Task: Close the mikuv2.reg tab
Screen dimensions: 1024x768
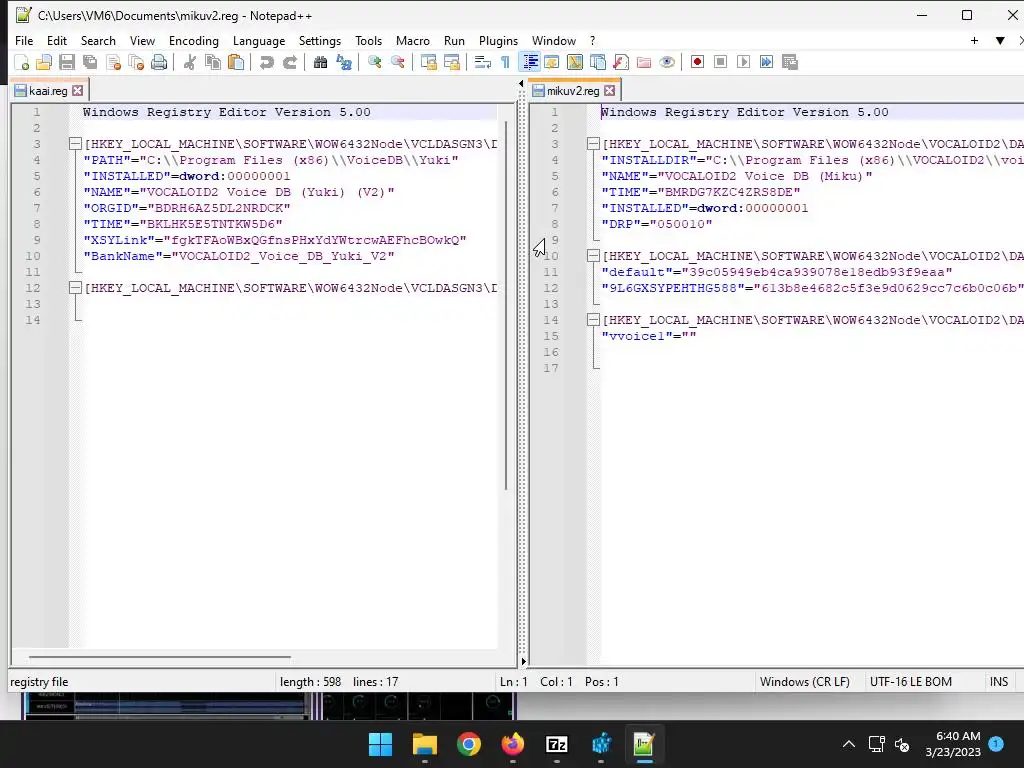Action: (609, 91)
